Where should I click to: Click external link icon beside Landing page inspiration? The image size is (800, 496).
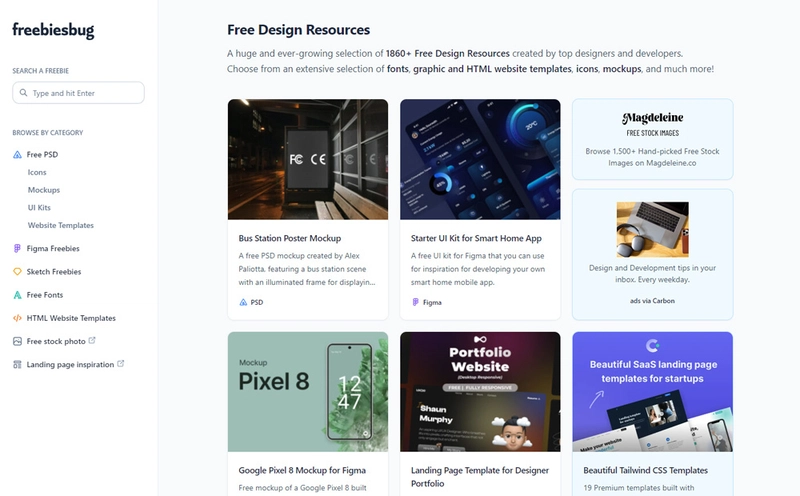point(120,364)
